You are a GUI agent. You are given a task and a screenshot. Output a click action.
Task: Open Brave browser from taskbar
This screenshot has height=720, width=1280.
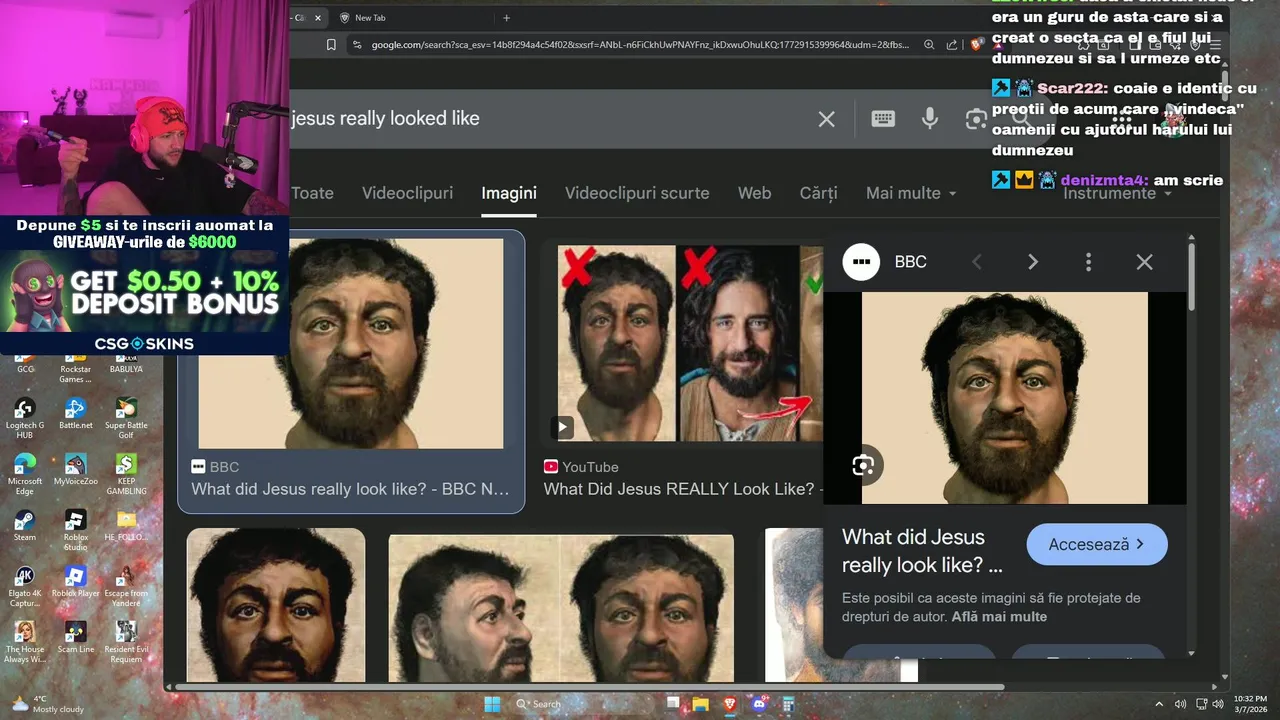pos(730,704)
